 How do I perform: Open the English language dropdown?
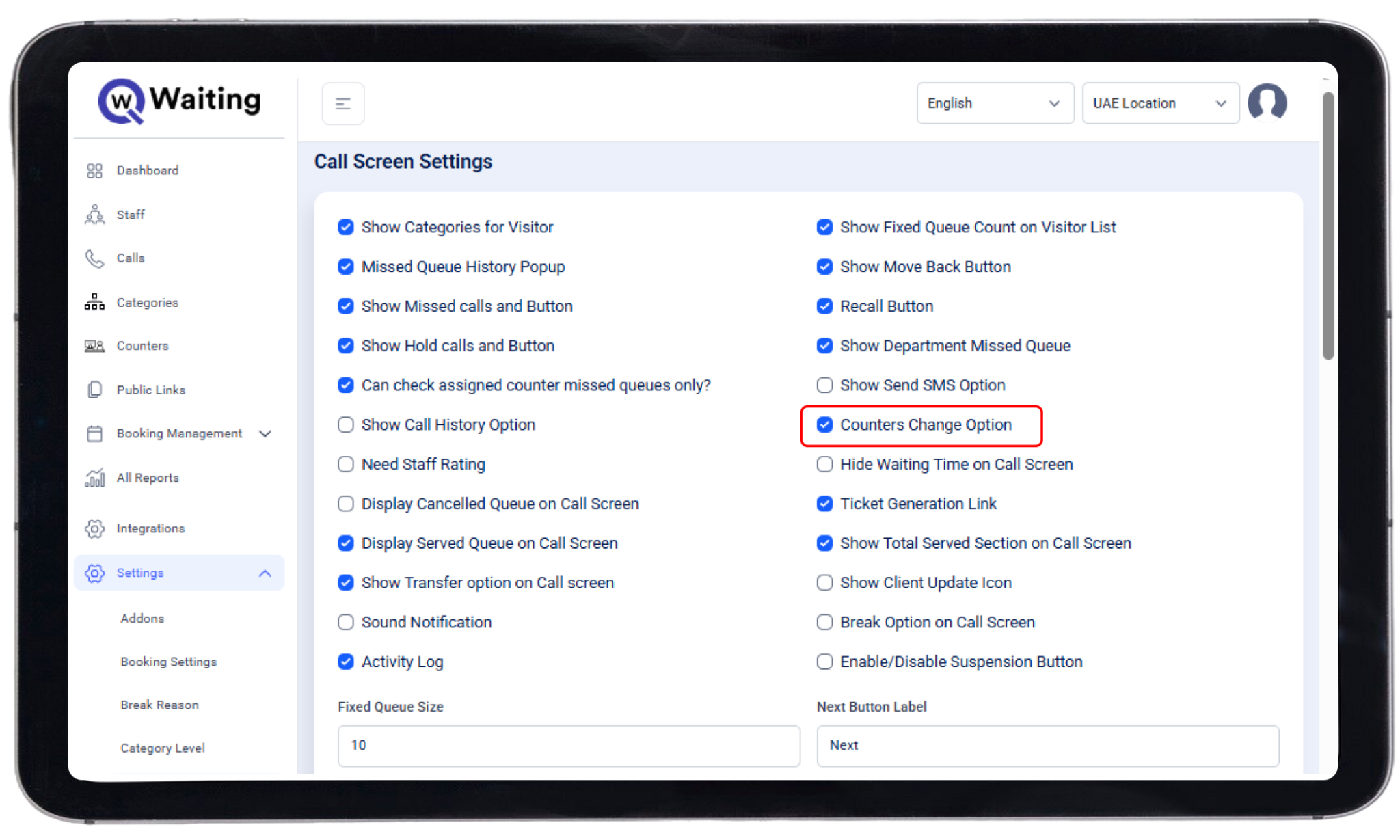click(x=995, y=103)
